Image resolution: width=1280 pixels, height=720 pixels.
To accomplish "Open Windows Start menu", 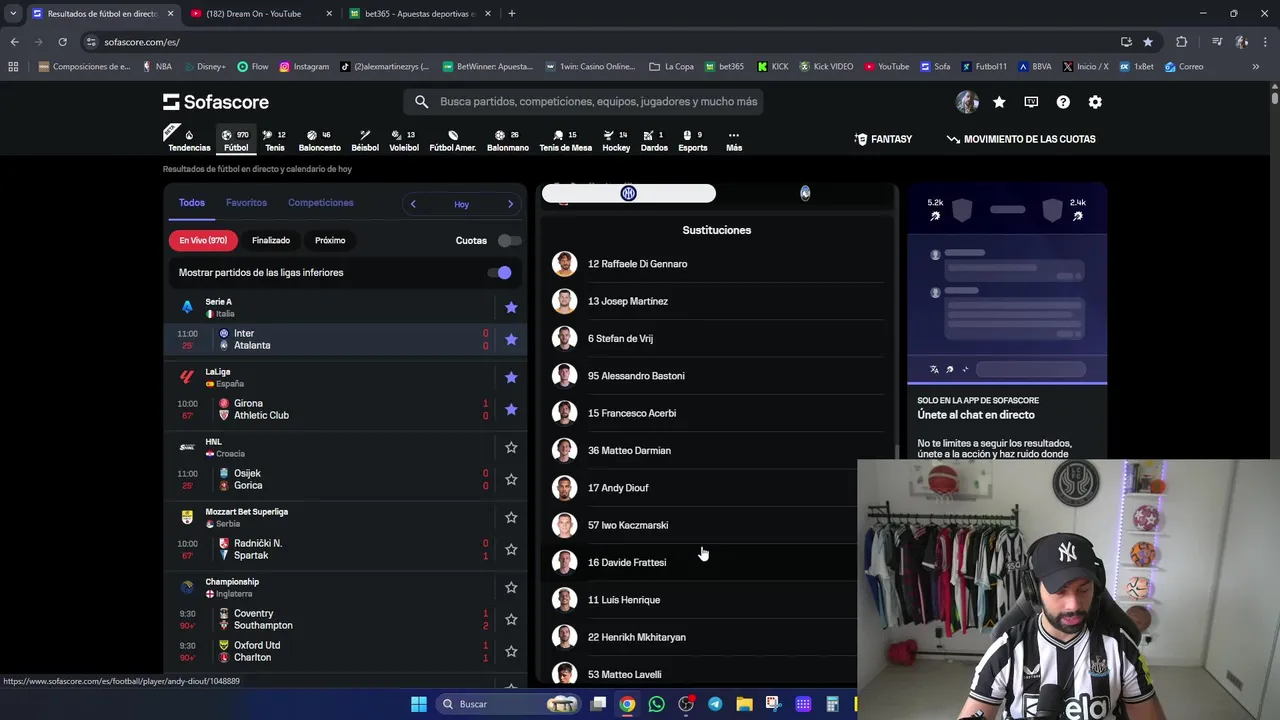I will coord(419,704).
